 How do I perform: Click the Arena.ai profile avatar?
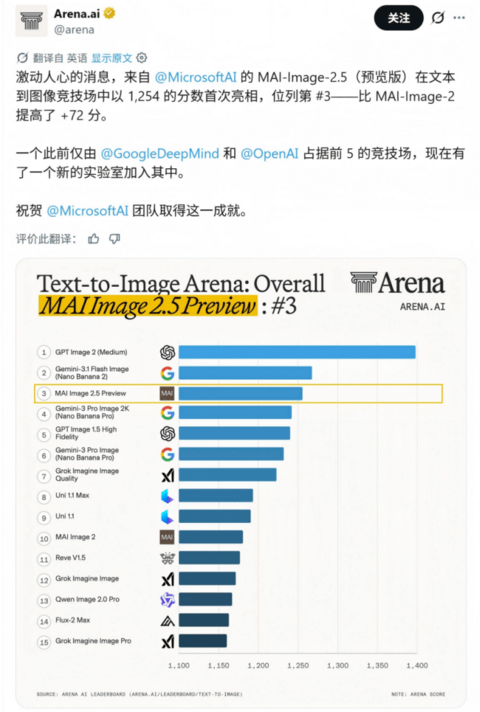(x=31, y=21)
